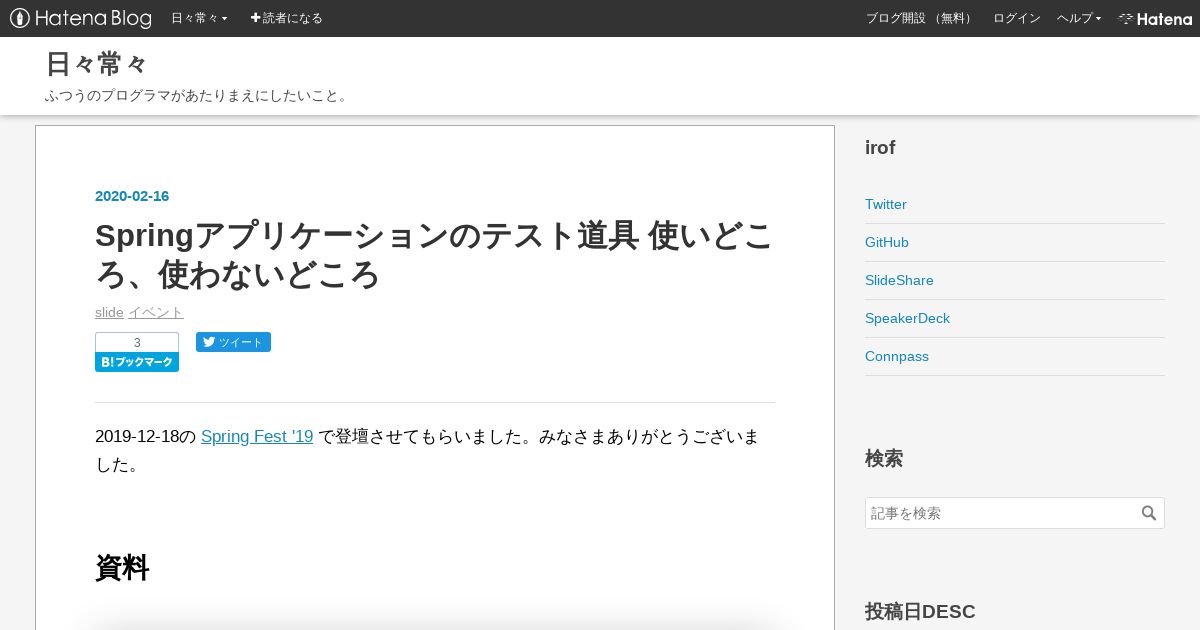Click the B!ブックマーク button
1200x630 pixels.
(x=137, y=362)
